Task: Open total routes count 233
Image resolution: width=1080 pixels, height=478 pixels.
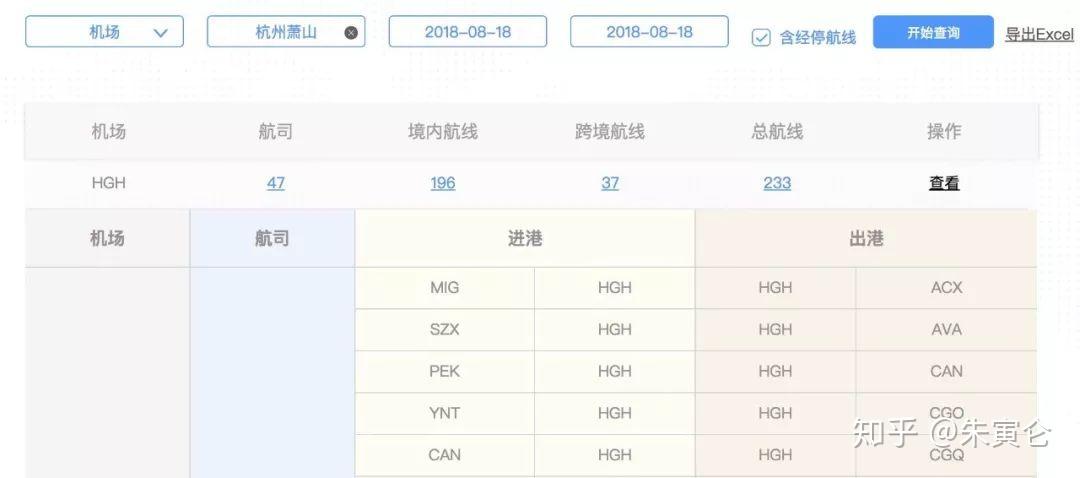Action: [x=777, y=183]
